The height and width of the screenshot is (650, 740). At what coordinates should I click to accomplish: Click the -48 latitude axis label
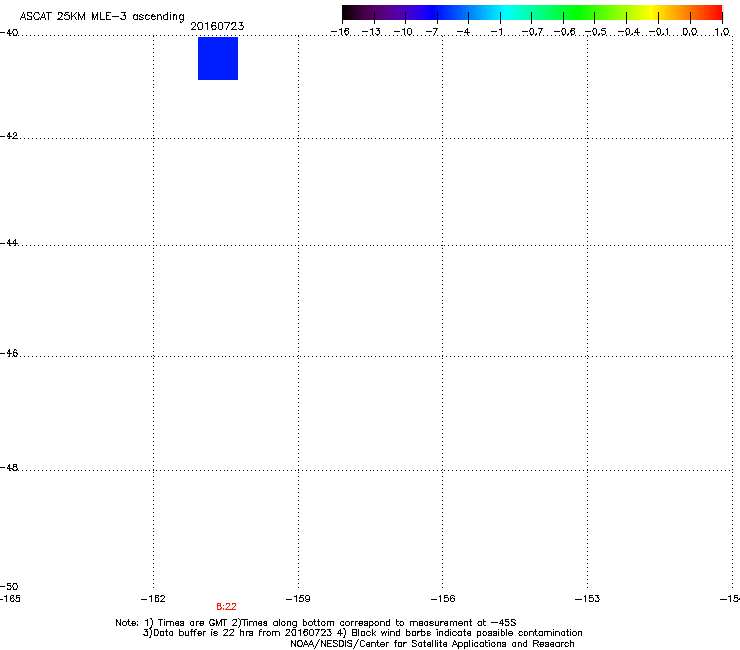pos(9,468)
